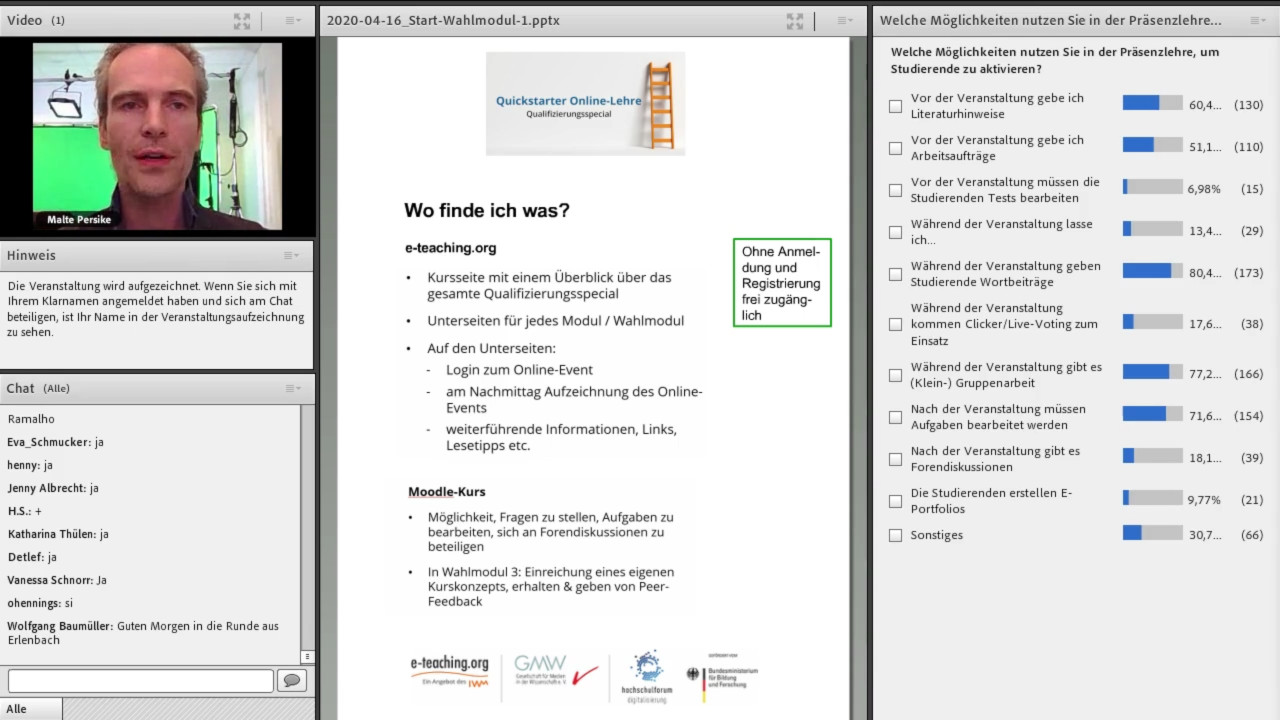Click the 'Hinweis' pod title
Viewport: 1280px width, 720px height.
31,255
